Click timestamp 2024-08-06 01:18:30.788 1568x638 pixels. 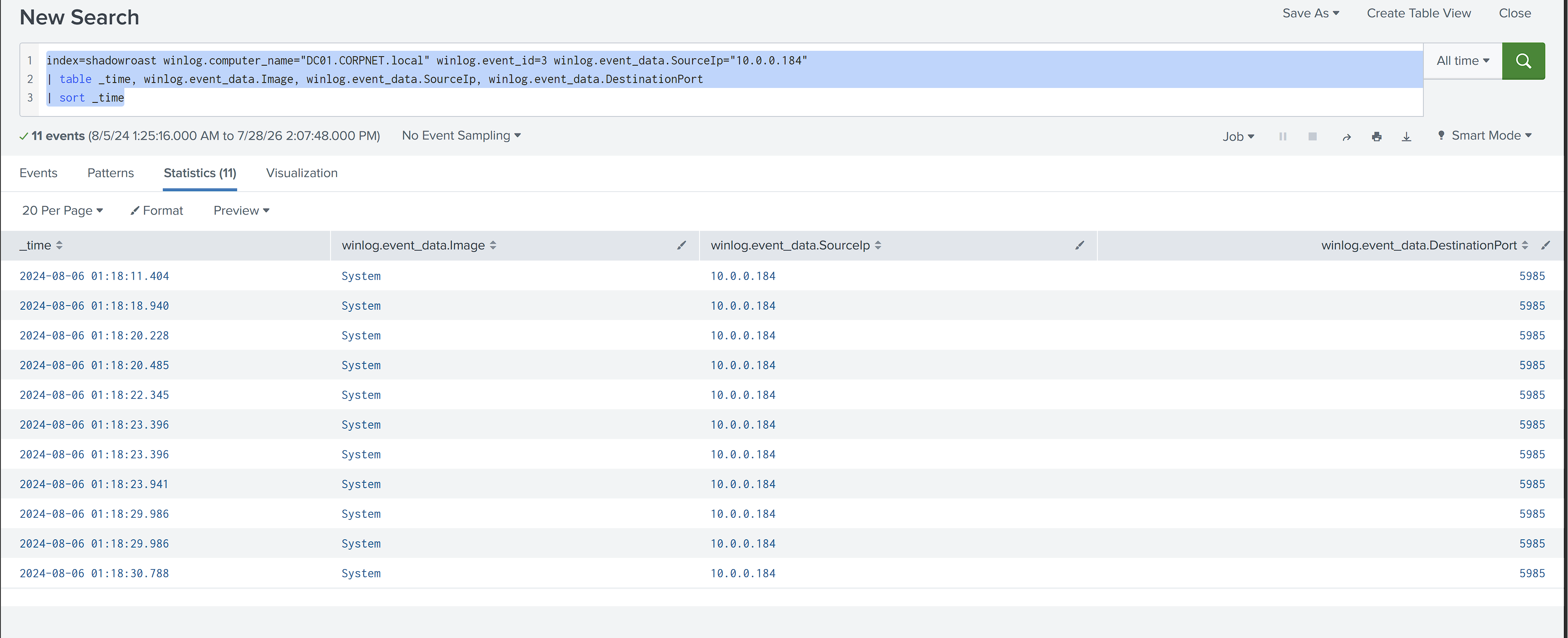click(94, 574)
